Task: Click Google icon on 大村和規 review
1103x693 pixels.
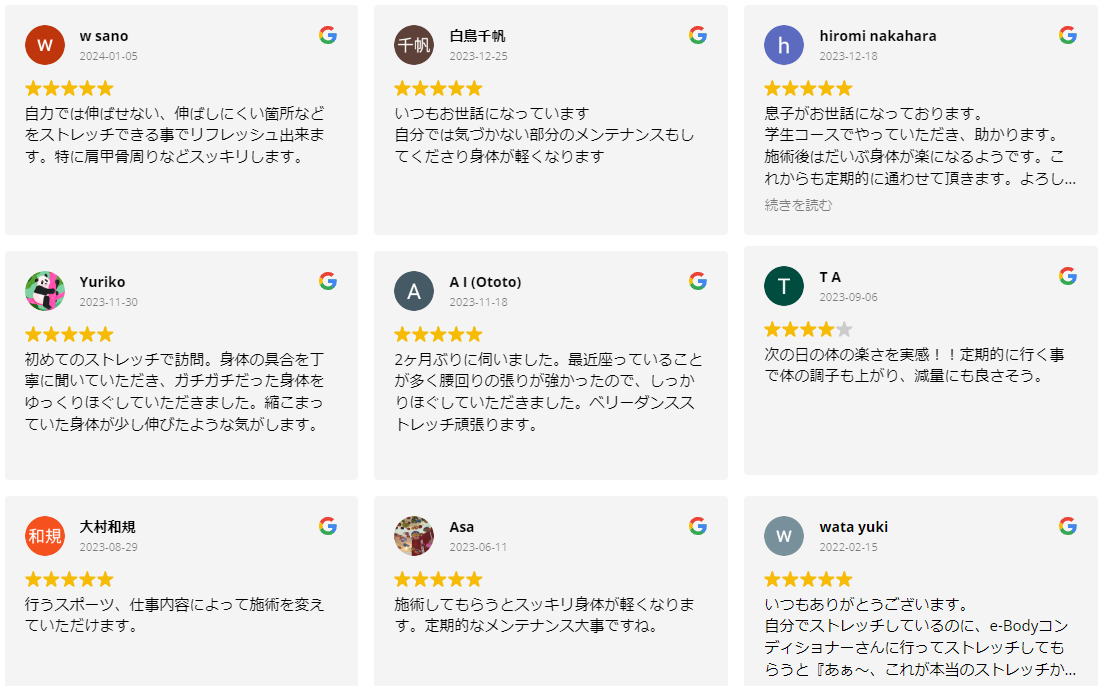Action: click(x=328, y=526)
